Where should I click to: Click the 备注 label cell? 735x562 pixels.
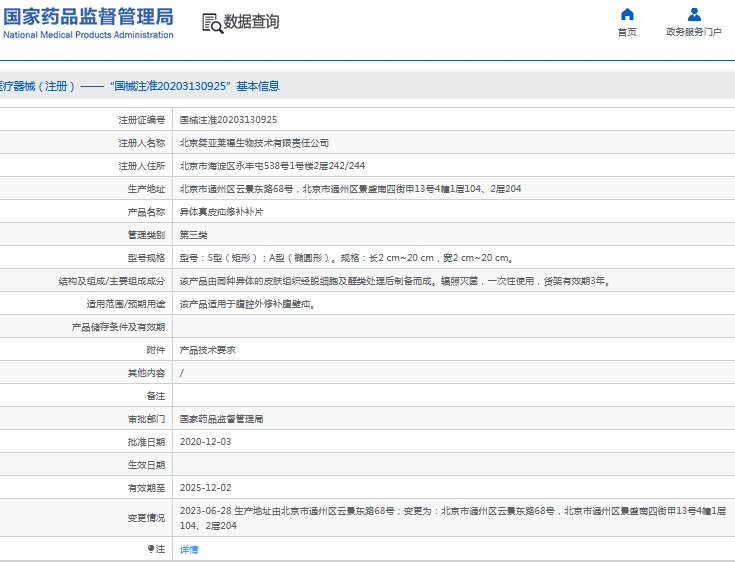156,396
